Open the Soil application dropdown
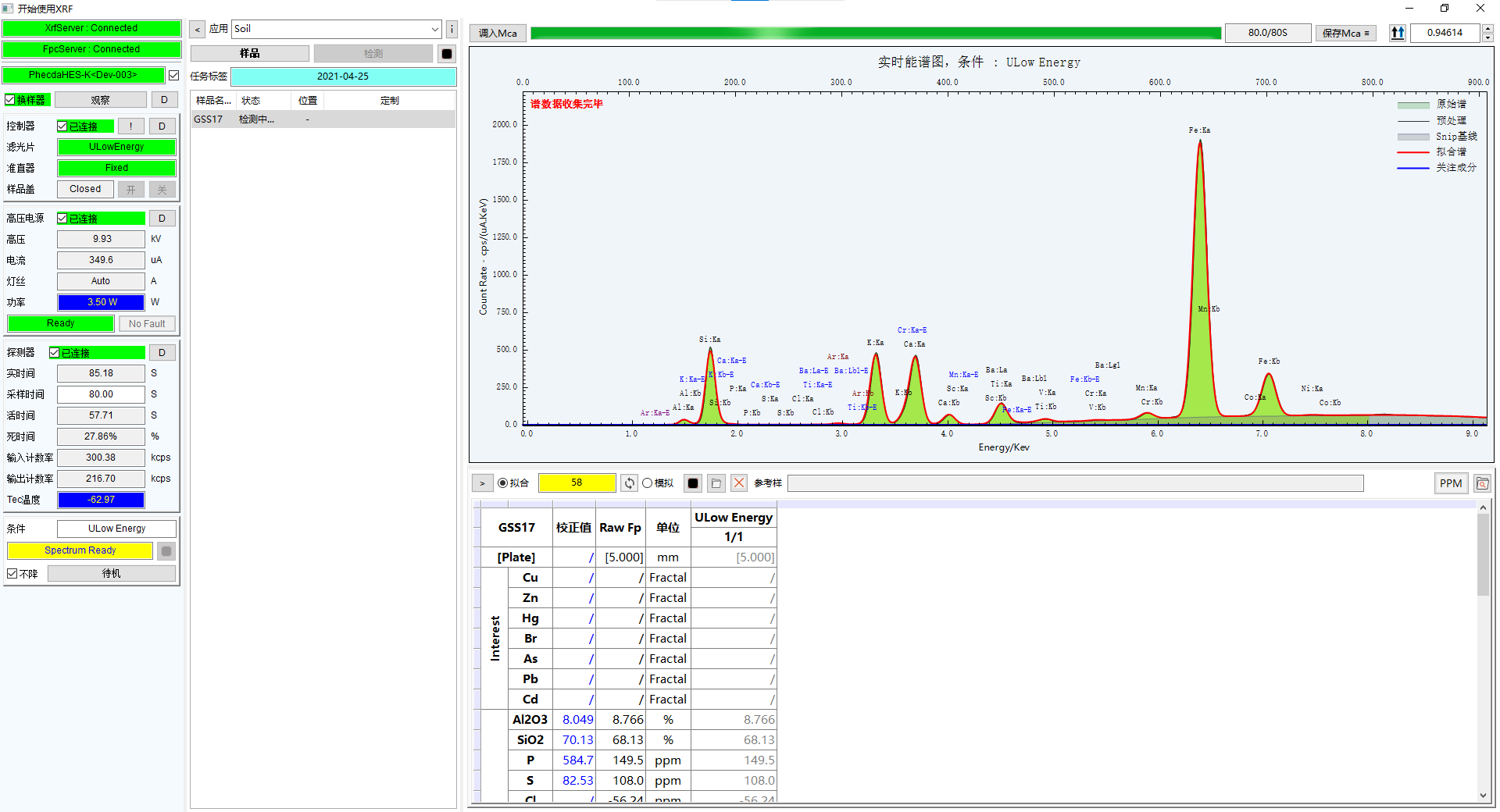1500x812 pixels. pos(337,29)
